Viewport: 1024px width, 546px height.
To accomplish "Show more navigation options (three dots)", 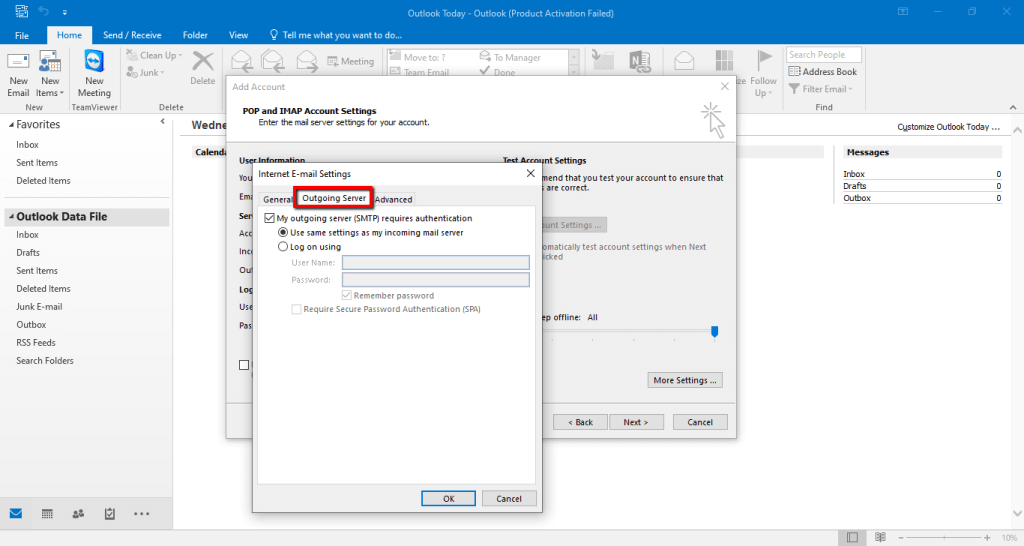I will [141, 514].
